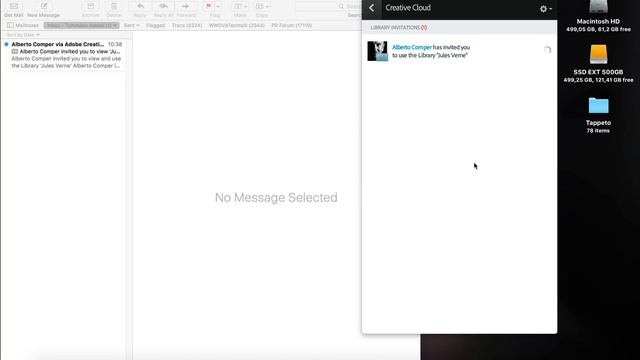The width and height of the screenshot is (640, 360).
Task: Click the Reply All double-arrow icon
Action: (x=163, y=6)
